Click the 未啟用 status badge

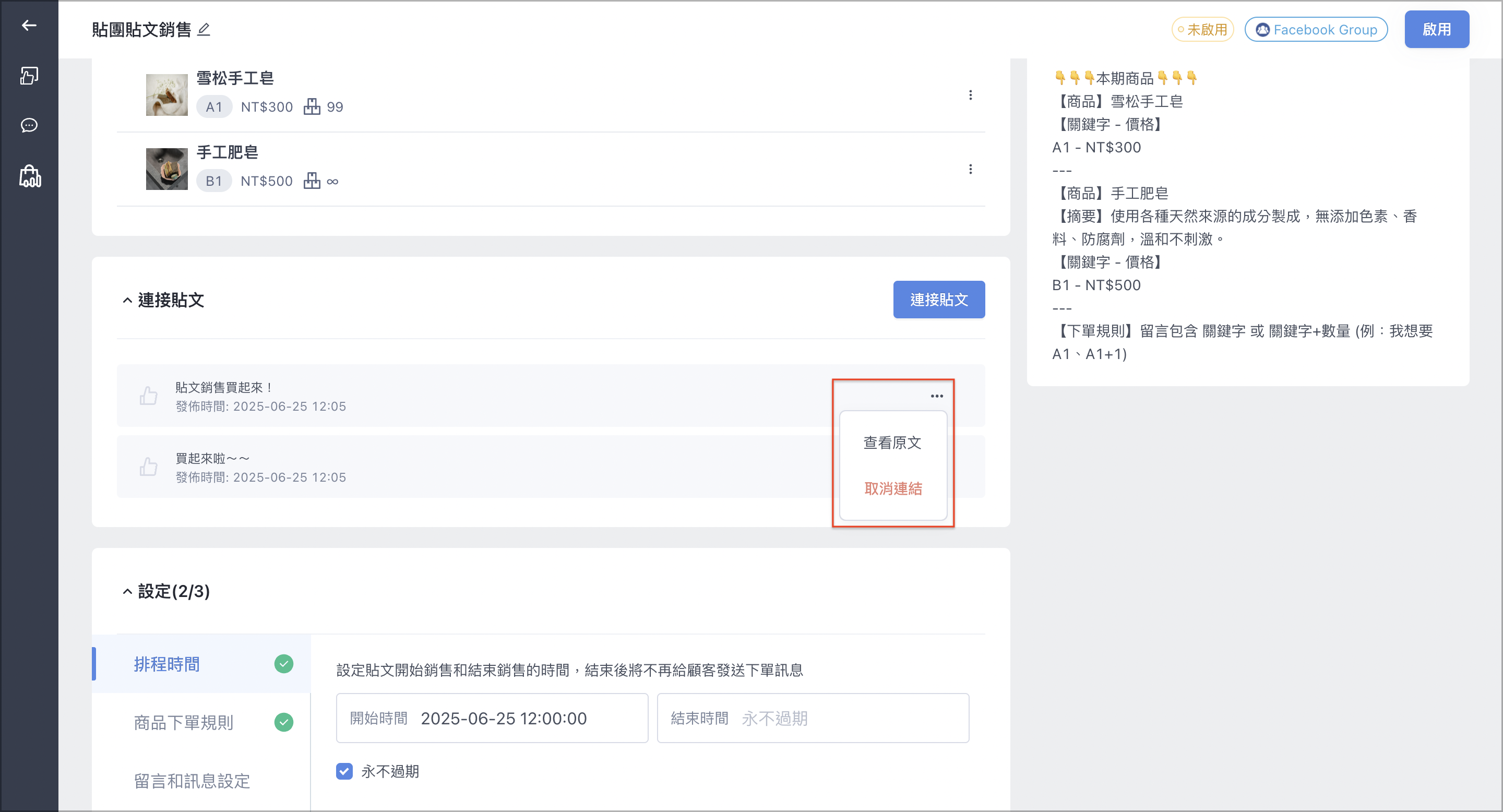[1202, 29]
